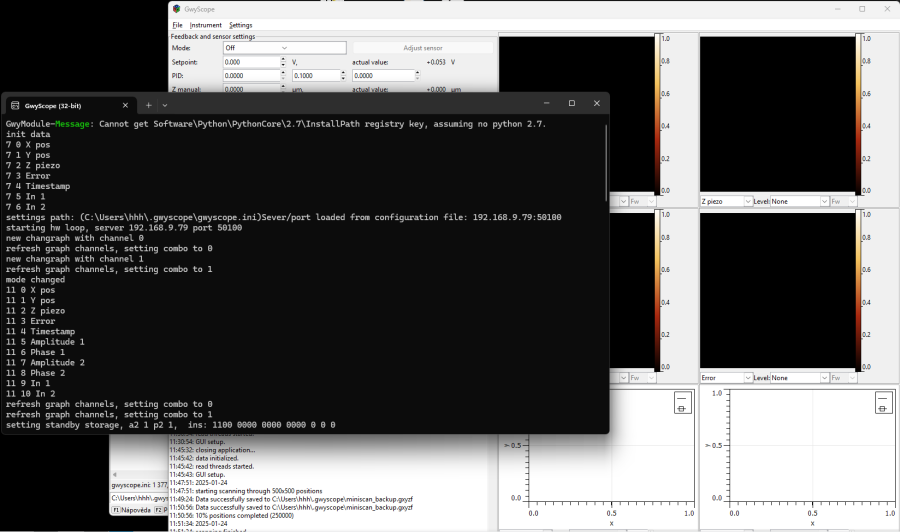
Task: Click the GwyScope application logo icon
Action: pyautogui.click(x=177, y=8)
